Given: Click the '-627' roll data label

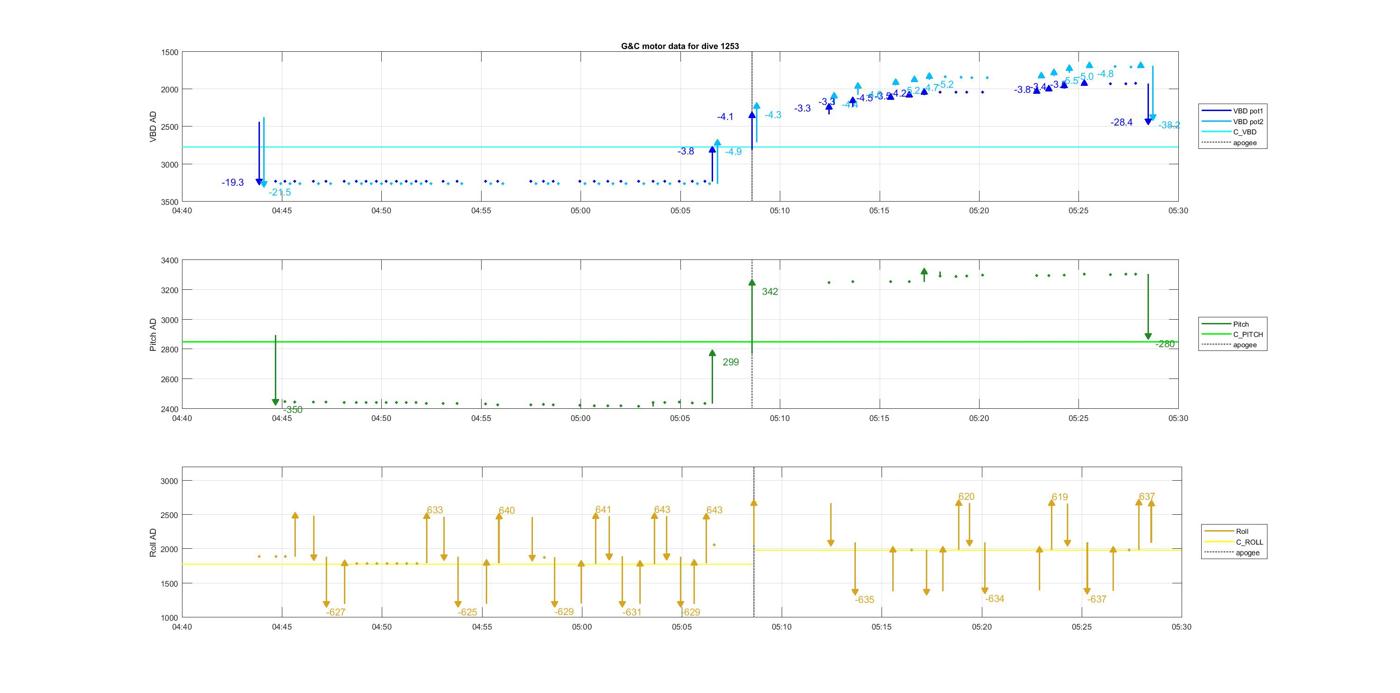Looking at the screenshot, I should [x=336, y=612].
